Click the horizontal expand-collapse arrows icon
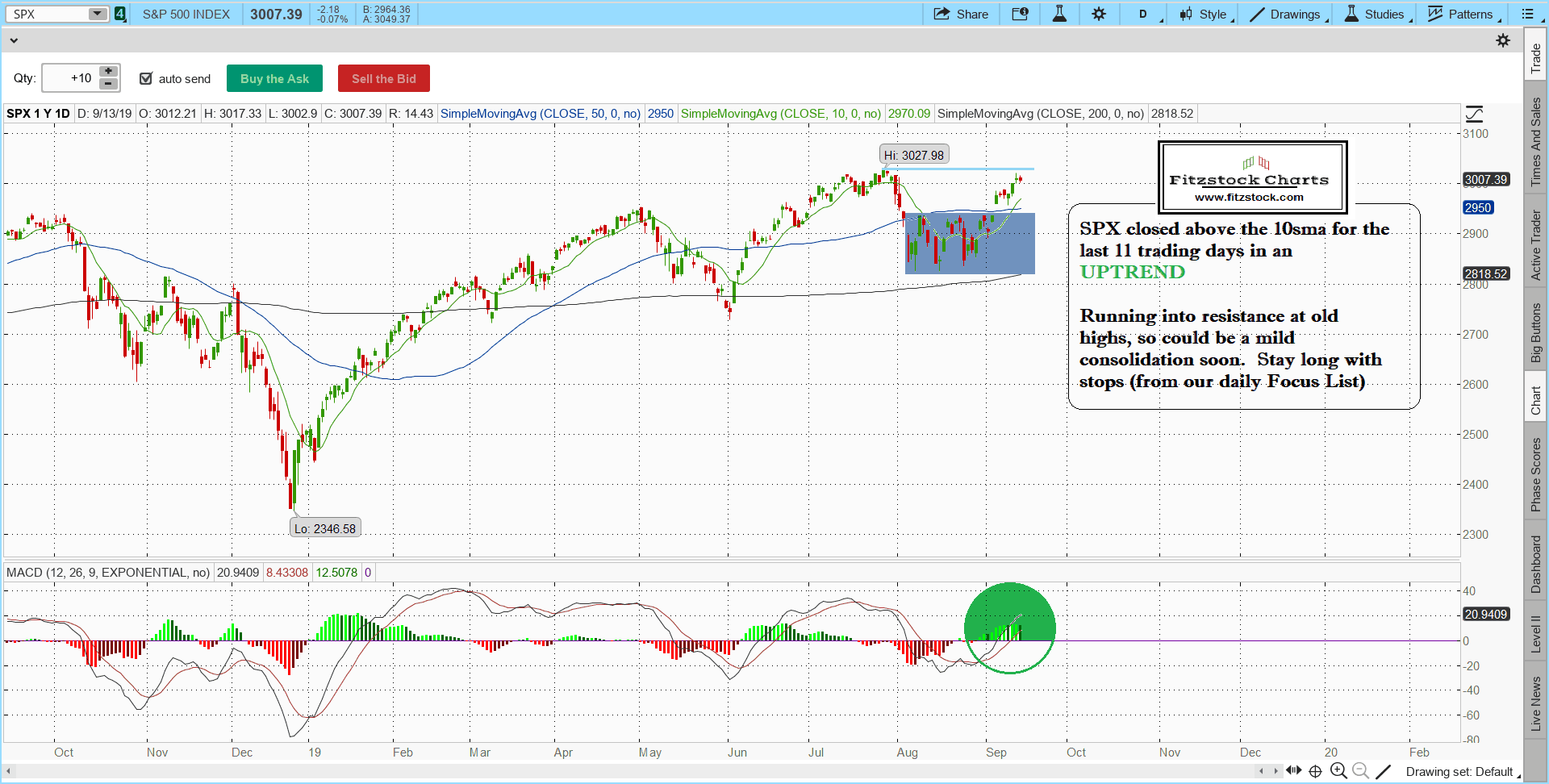The image size is (1549, 784). tap(1293, 770)
